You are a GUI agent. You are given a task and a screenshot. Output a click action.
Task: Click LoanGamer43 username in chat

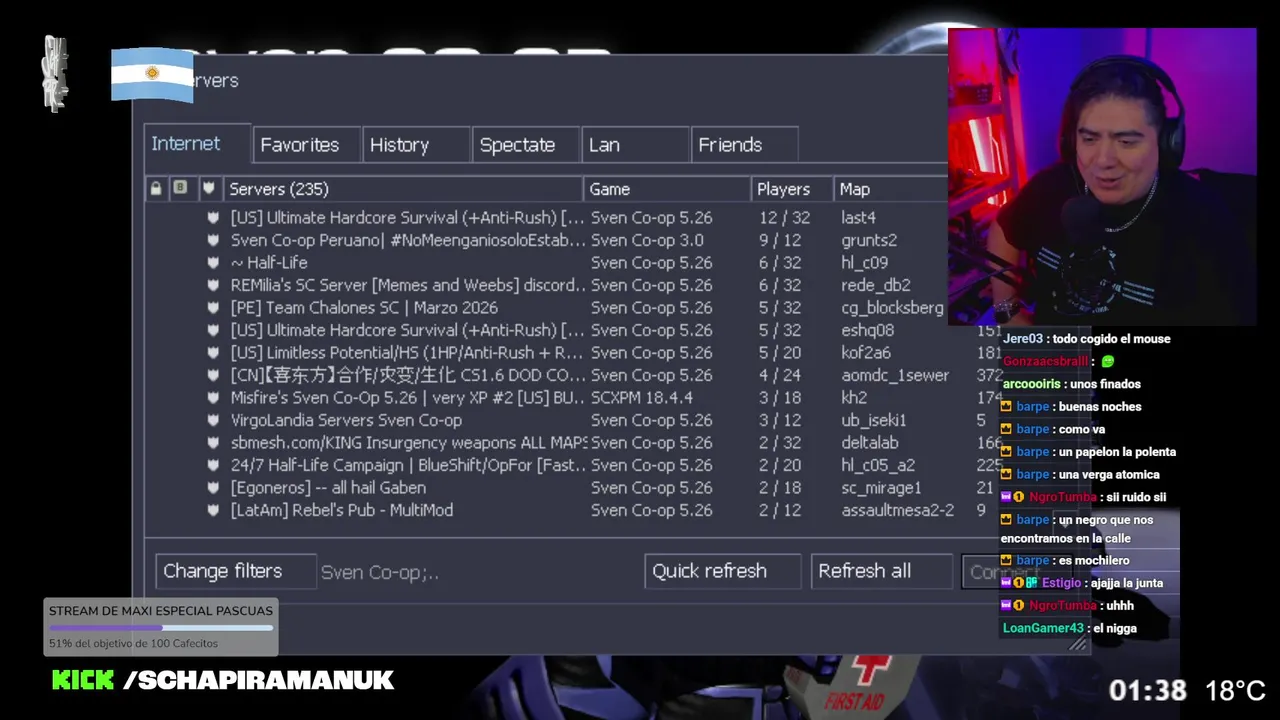point(1043,628)
